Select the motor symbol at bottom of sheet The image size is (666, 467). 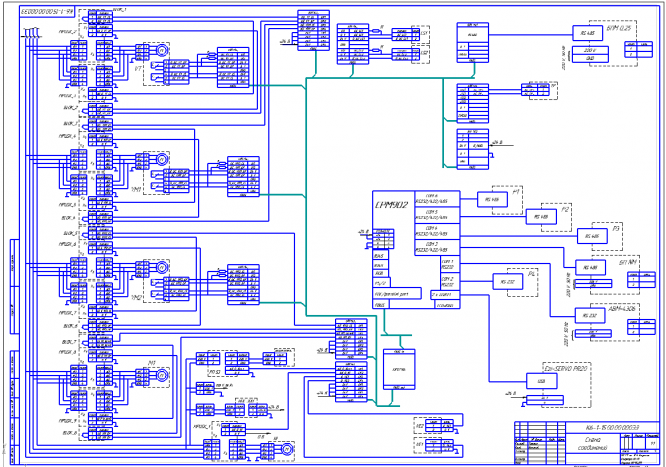click(287, 450)
